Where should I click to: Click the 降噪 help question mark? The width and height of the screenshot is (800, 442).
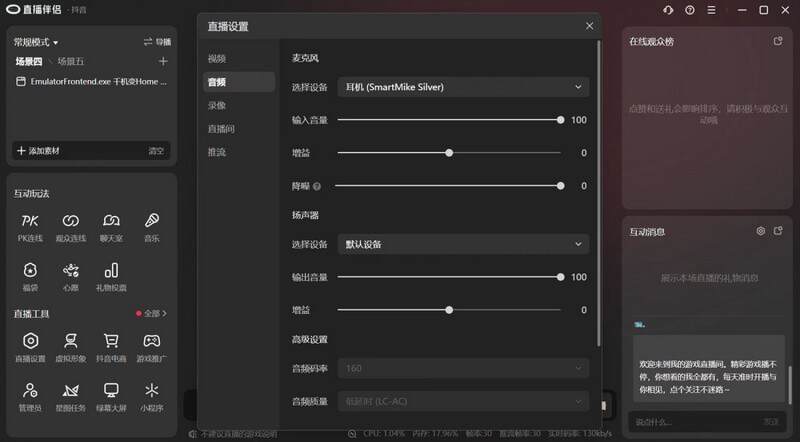(317, 186)
